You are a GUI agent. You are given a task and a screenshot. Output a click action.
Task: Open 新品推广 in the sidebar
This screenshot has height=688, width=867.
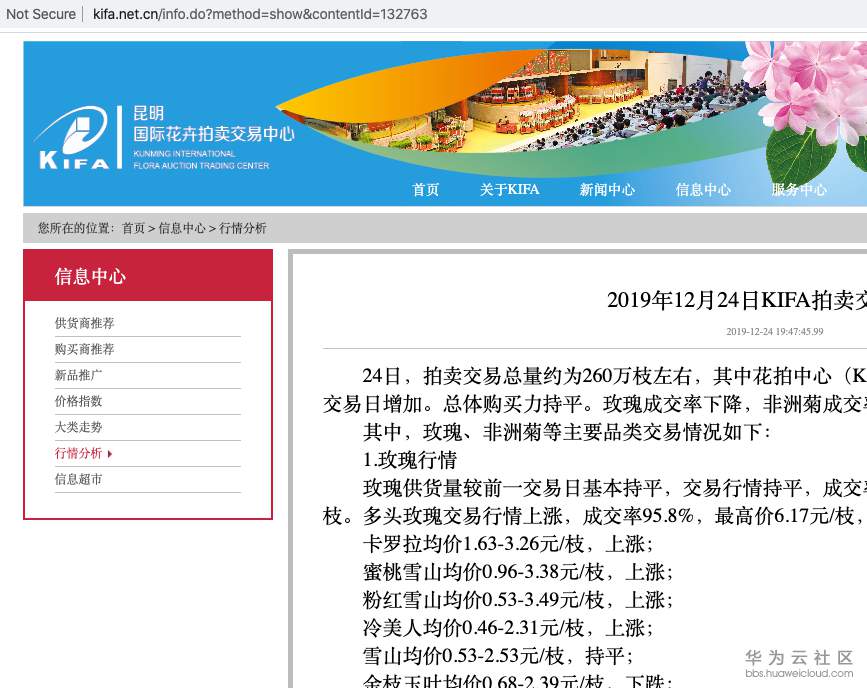coord(79,375)
